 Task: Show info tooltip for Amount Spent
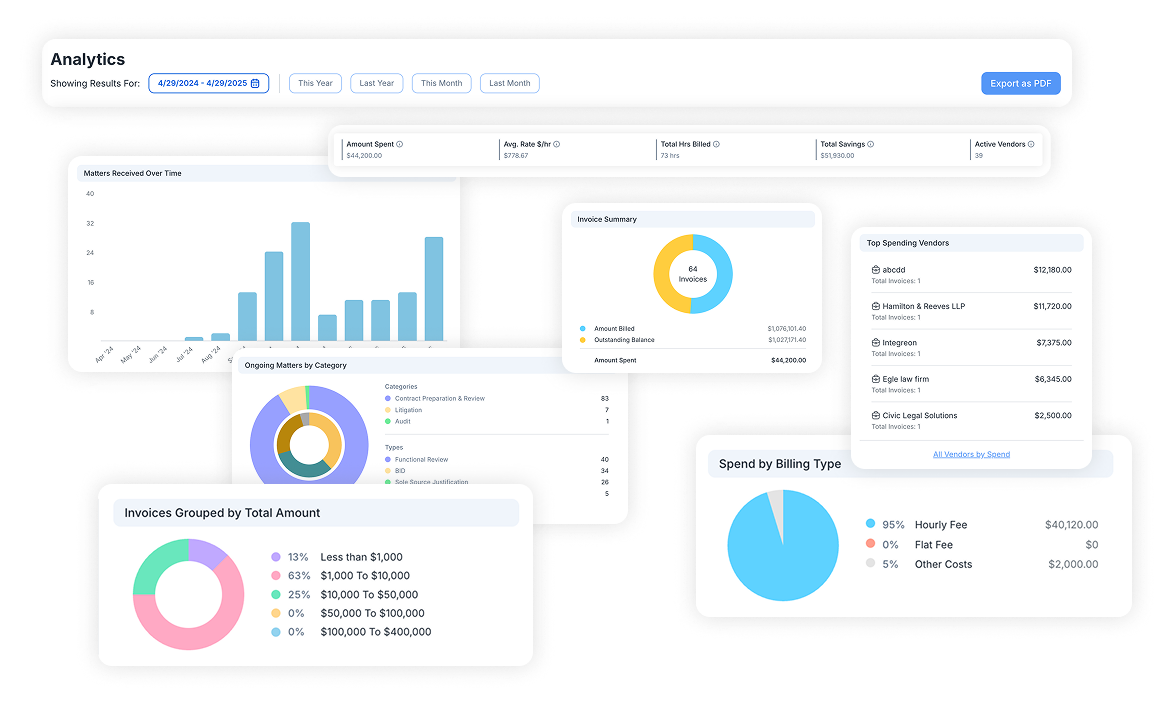[x=400, y=144]
